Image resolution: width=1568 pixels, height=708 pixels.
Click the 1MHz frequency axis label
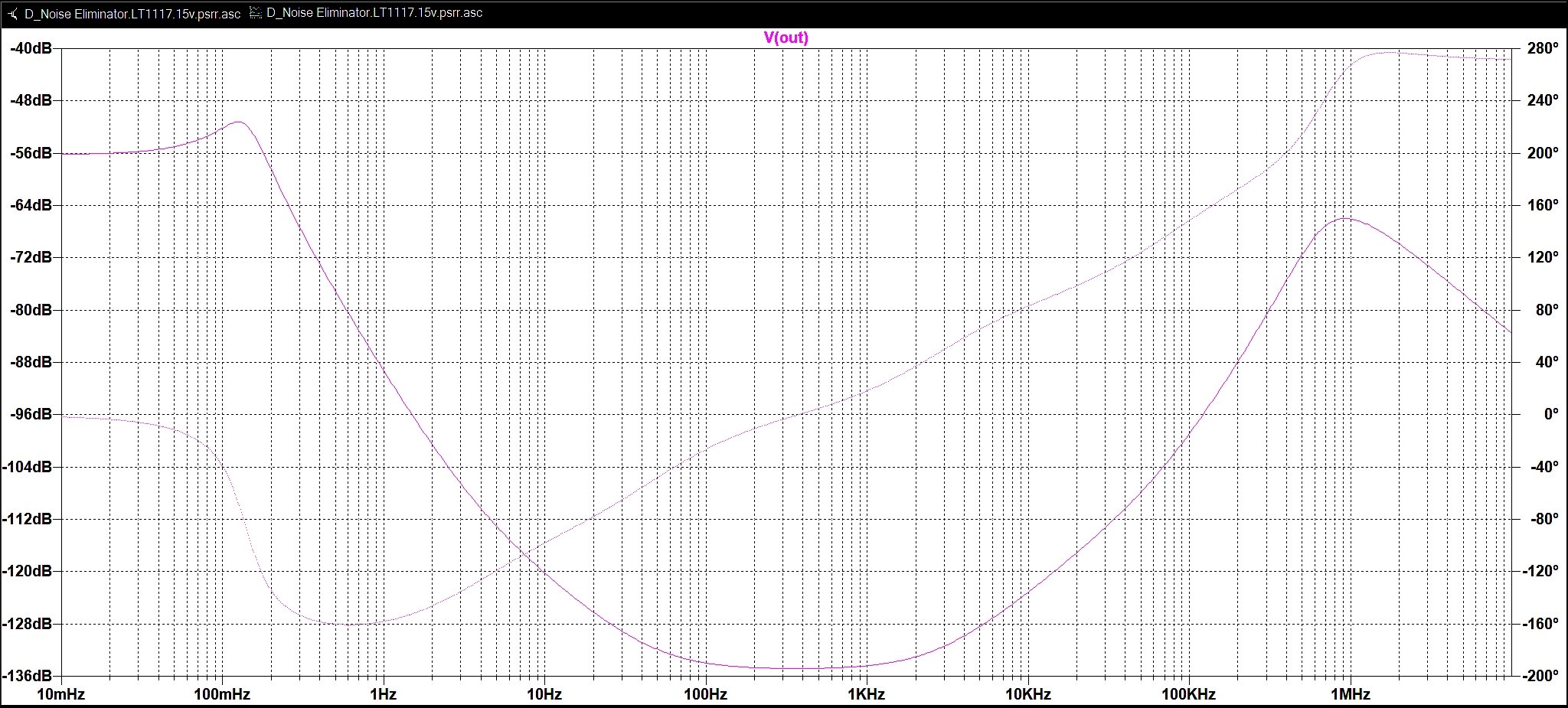[1350, 695]
